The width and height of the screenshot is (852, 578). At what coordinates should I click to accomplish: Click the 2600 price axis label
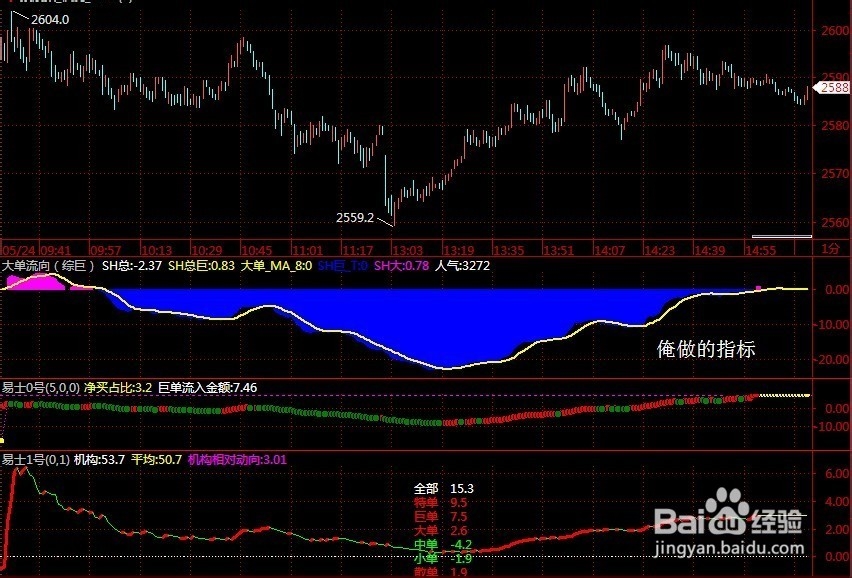pyautogui.click(x=835, y=31)
